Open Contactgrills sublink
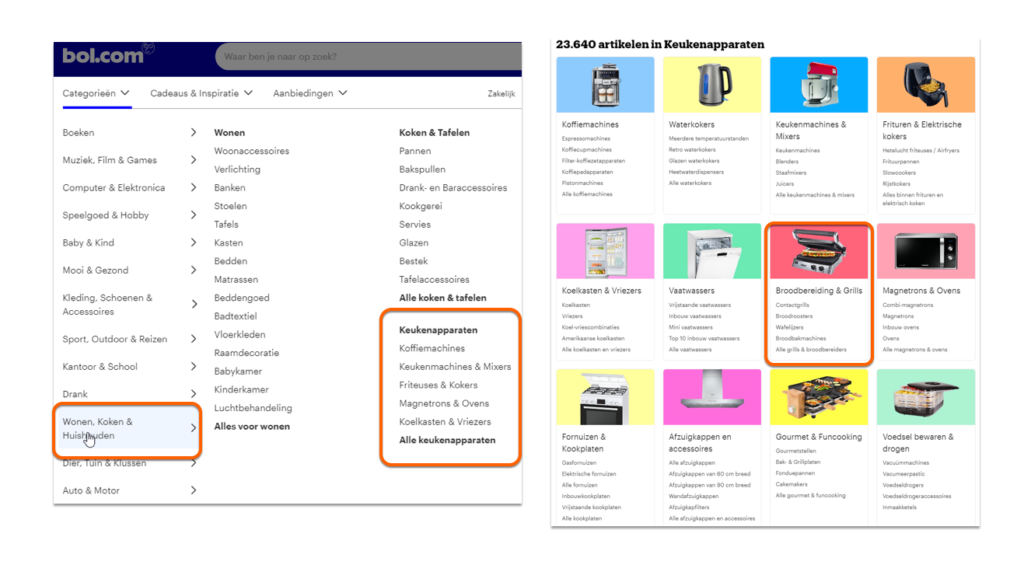Viewport: 1024px width, 579px height. (792, 305)
